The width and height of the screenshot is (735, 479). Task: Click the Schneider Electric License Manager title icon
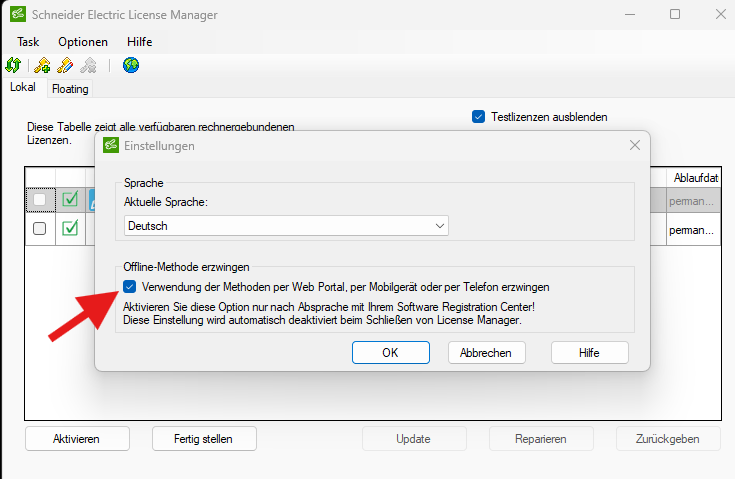[18, 14]
